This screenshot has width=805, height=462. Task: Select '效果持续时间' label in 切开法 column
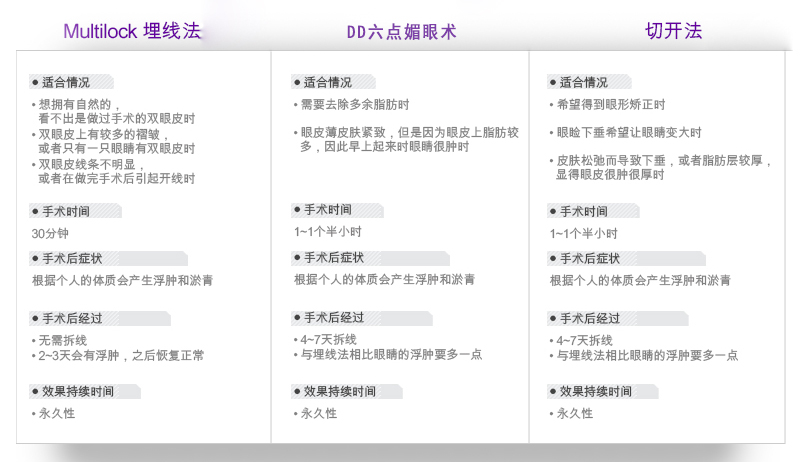click(x=596, y=392)
